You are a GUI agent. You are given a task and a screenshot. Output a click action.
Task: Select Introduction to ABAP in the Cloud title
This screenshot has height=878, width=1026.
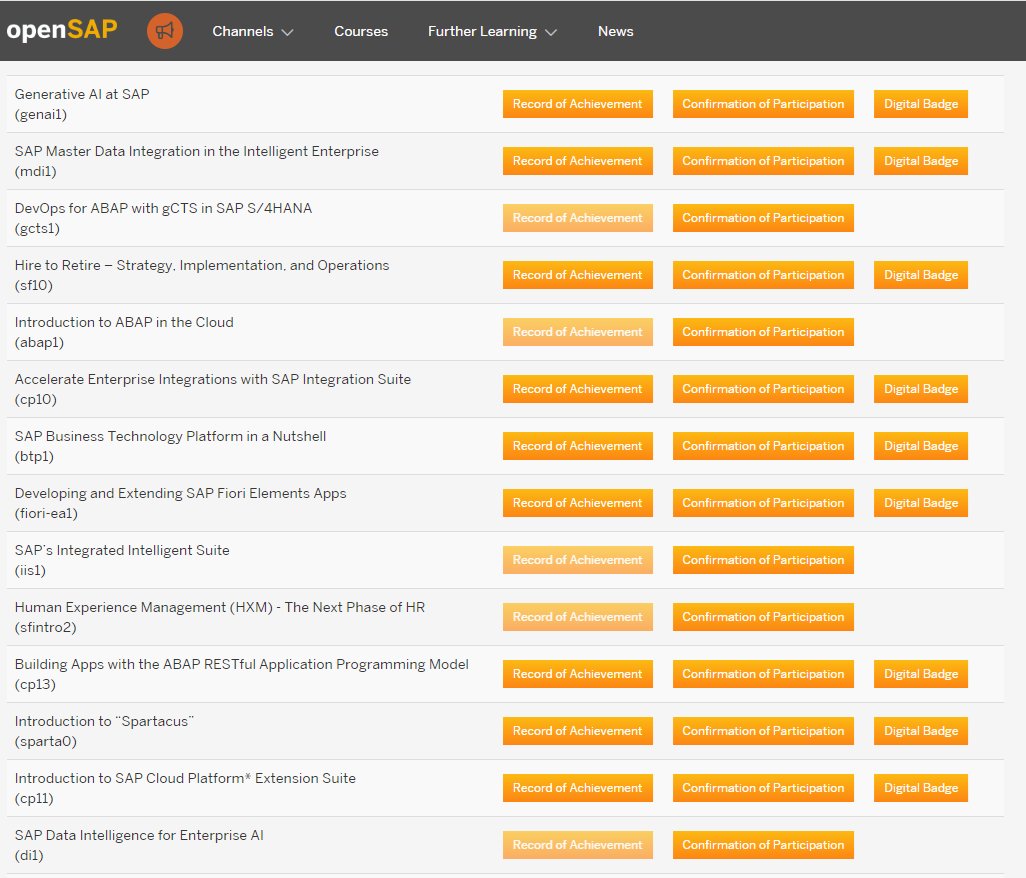(124, 322)
